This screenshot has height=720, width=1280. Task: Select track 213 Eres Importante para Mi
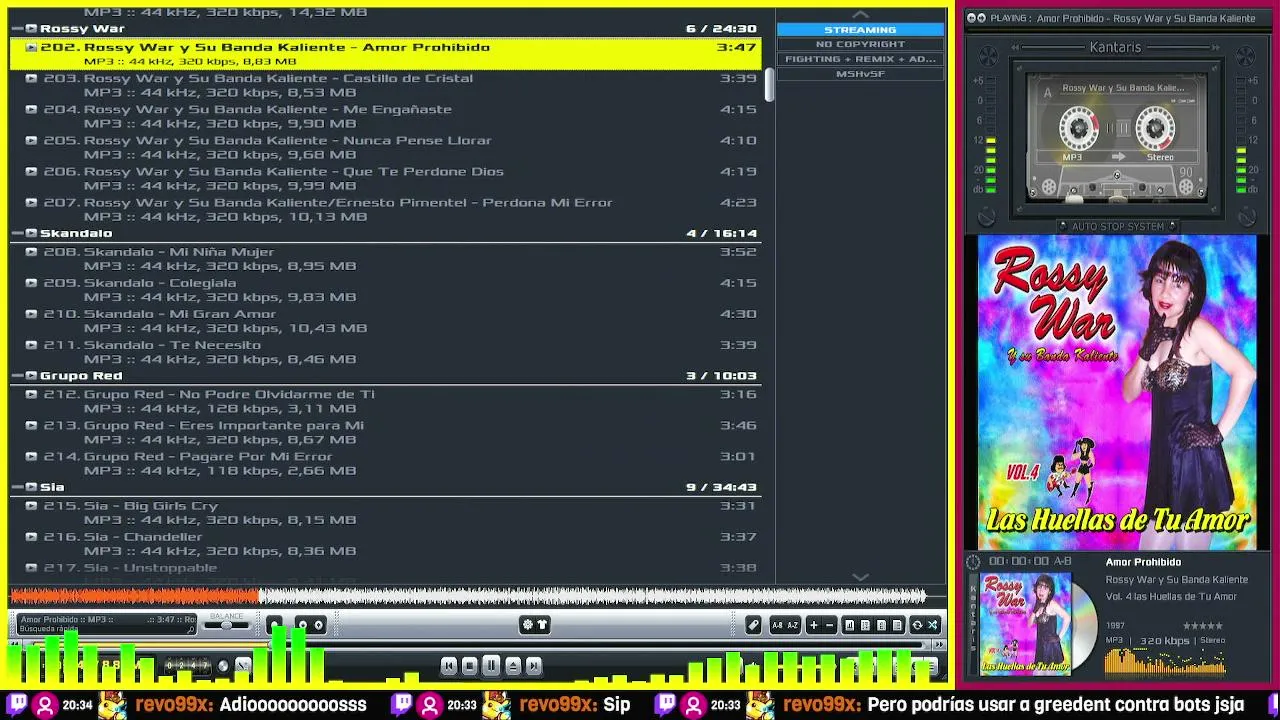tap(385, 432)
